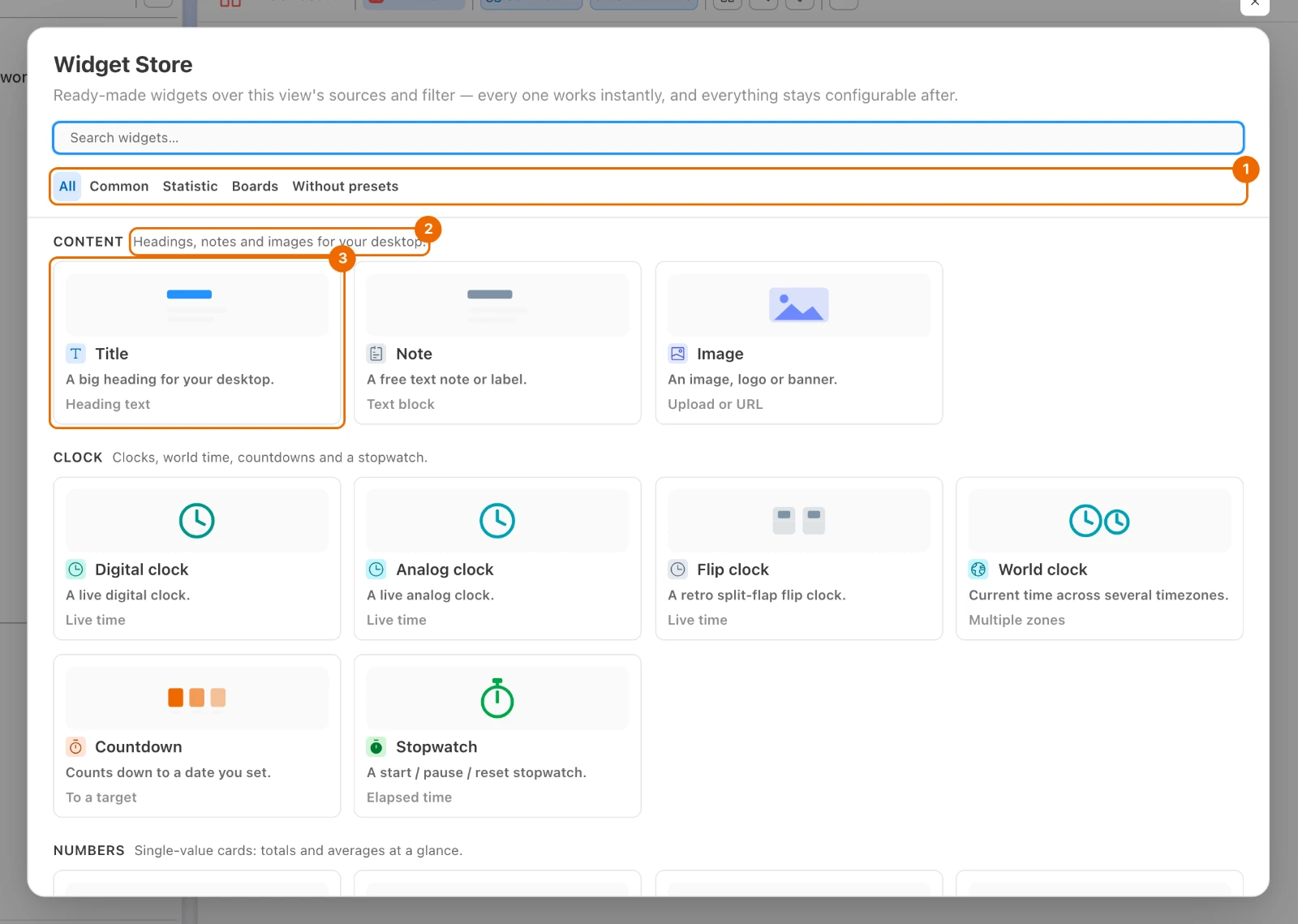Click the World clock title text
The height and width of the screenshot is (924, 1298).
[x=1043, y=569]
